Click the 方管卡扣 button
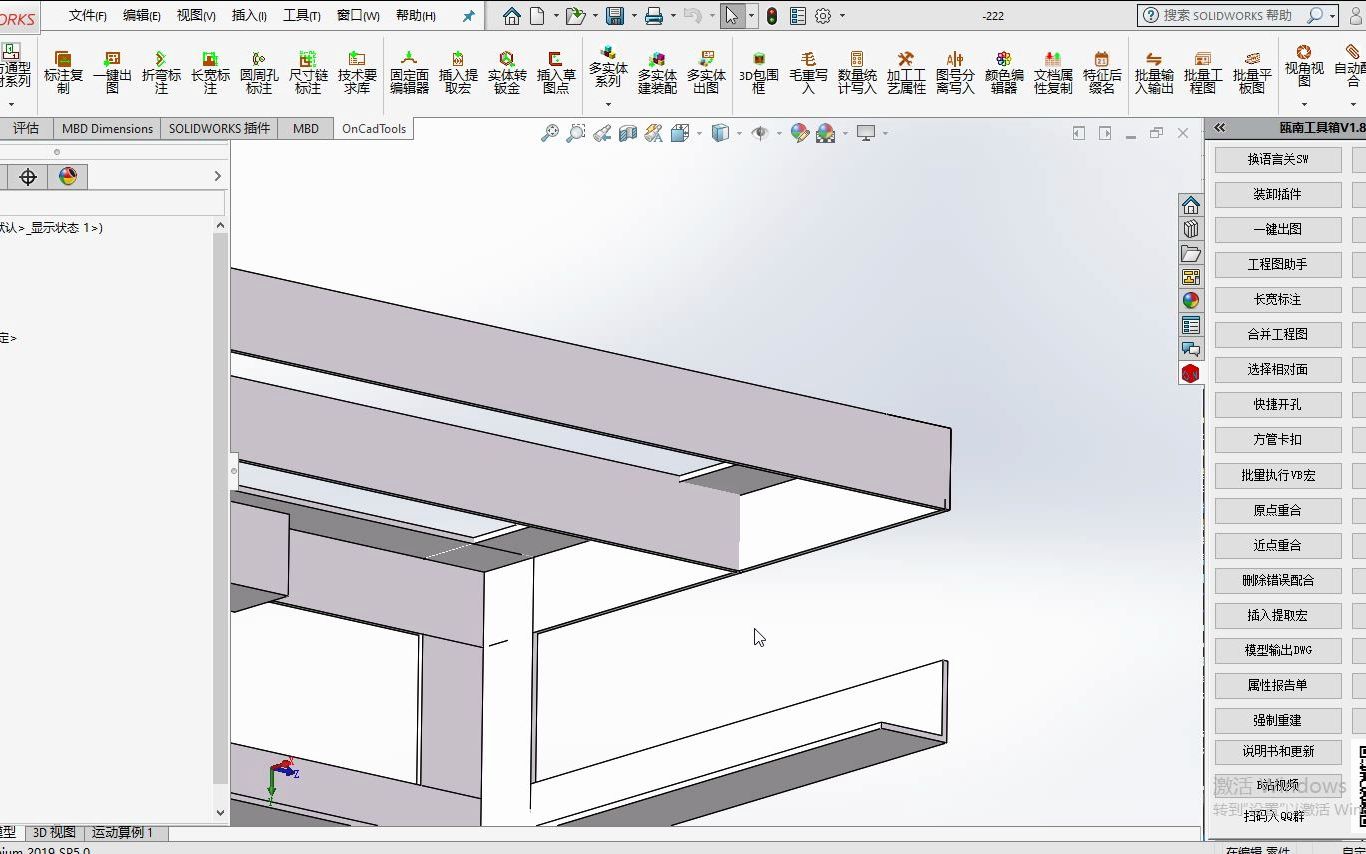 point(1278,439)
